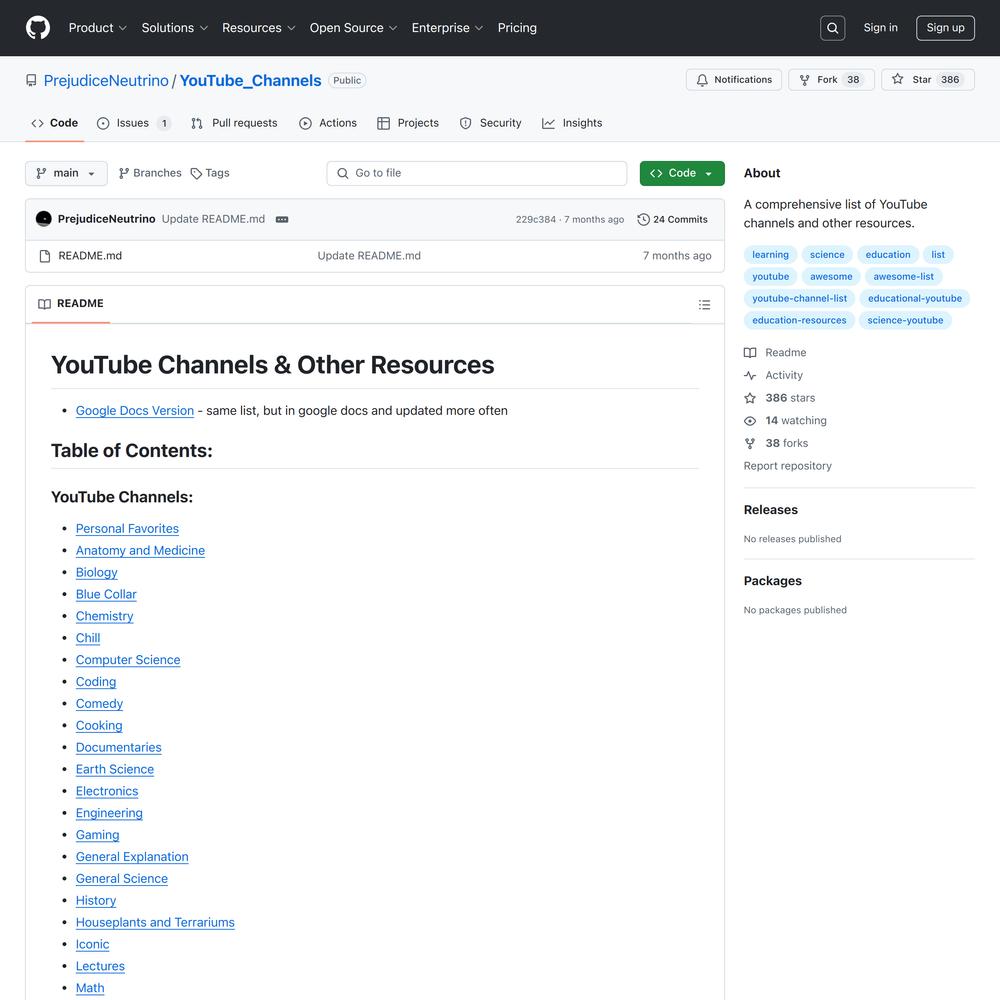Expand the Product menu
Image resolution: width=1000 pixels, height=1000 pixels.
coord(98,28)
